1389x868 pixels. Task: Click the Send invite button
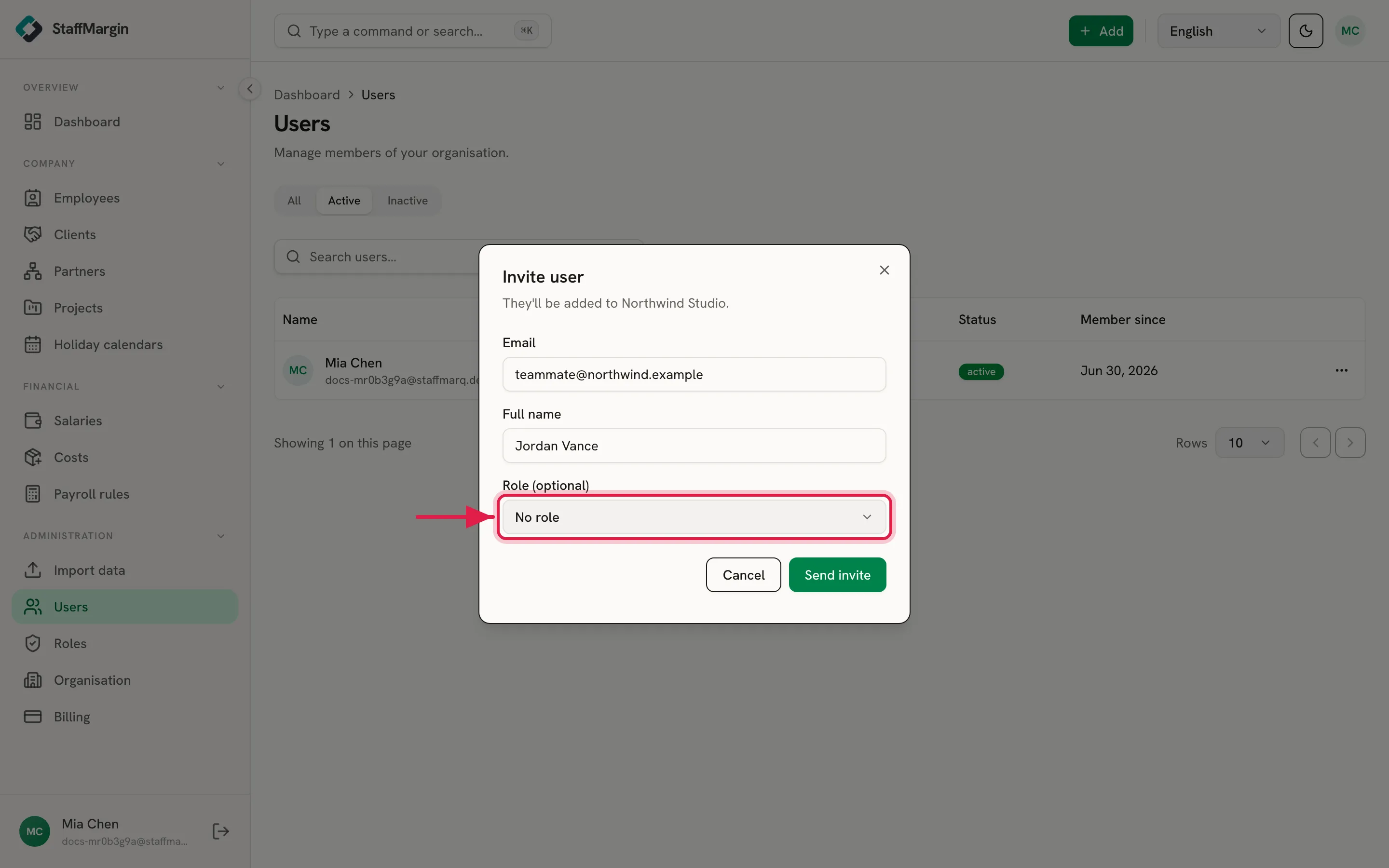(837, 575)
